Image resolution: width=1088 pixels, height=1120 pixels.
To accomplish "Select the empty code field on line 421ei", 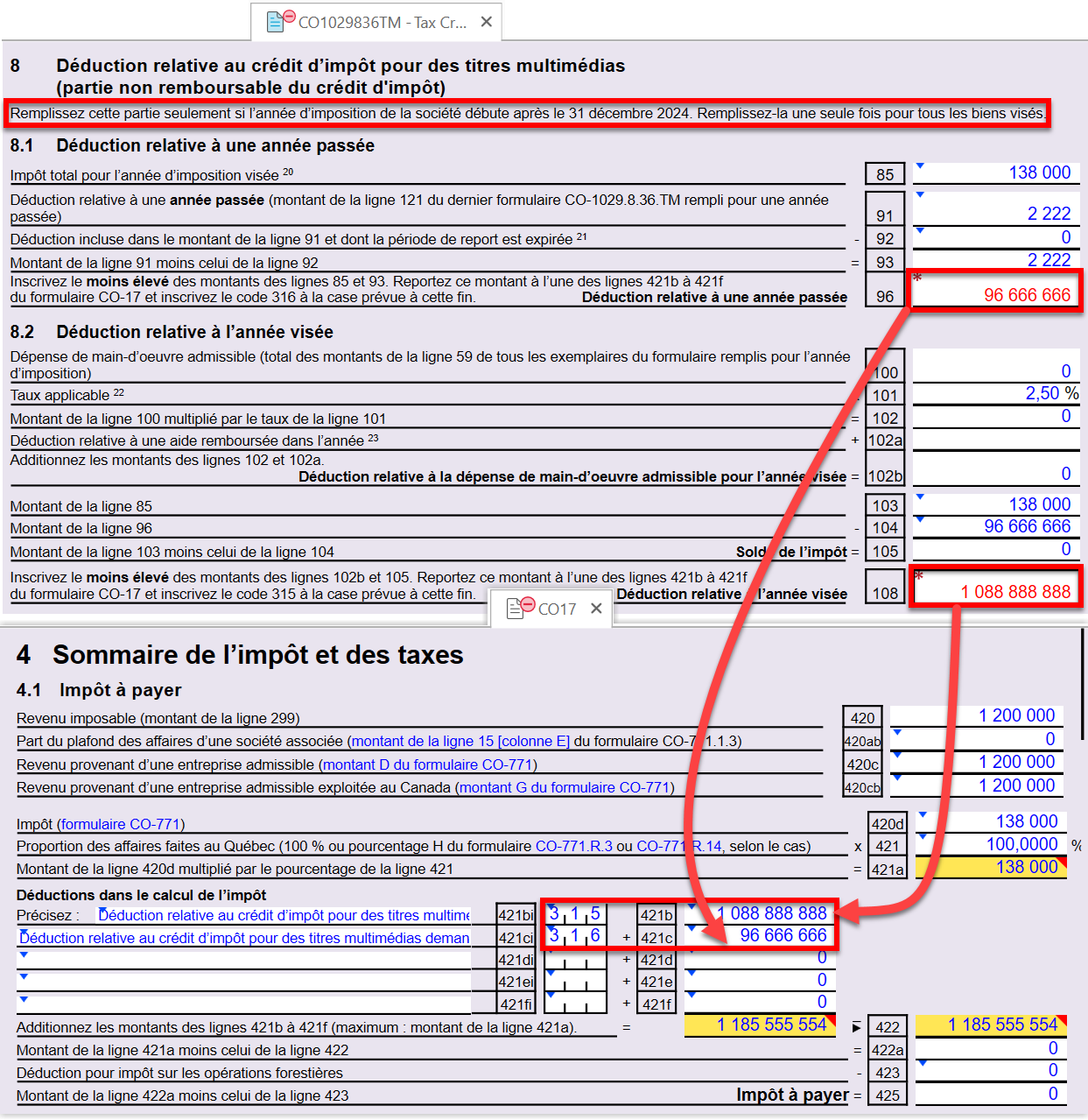I will point(575,982).
